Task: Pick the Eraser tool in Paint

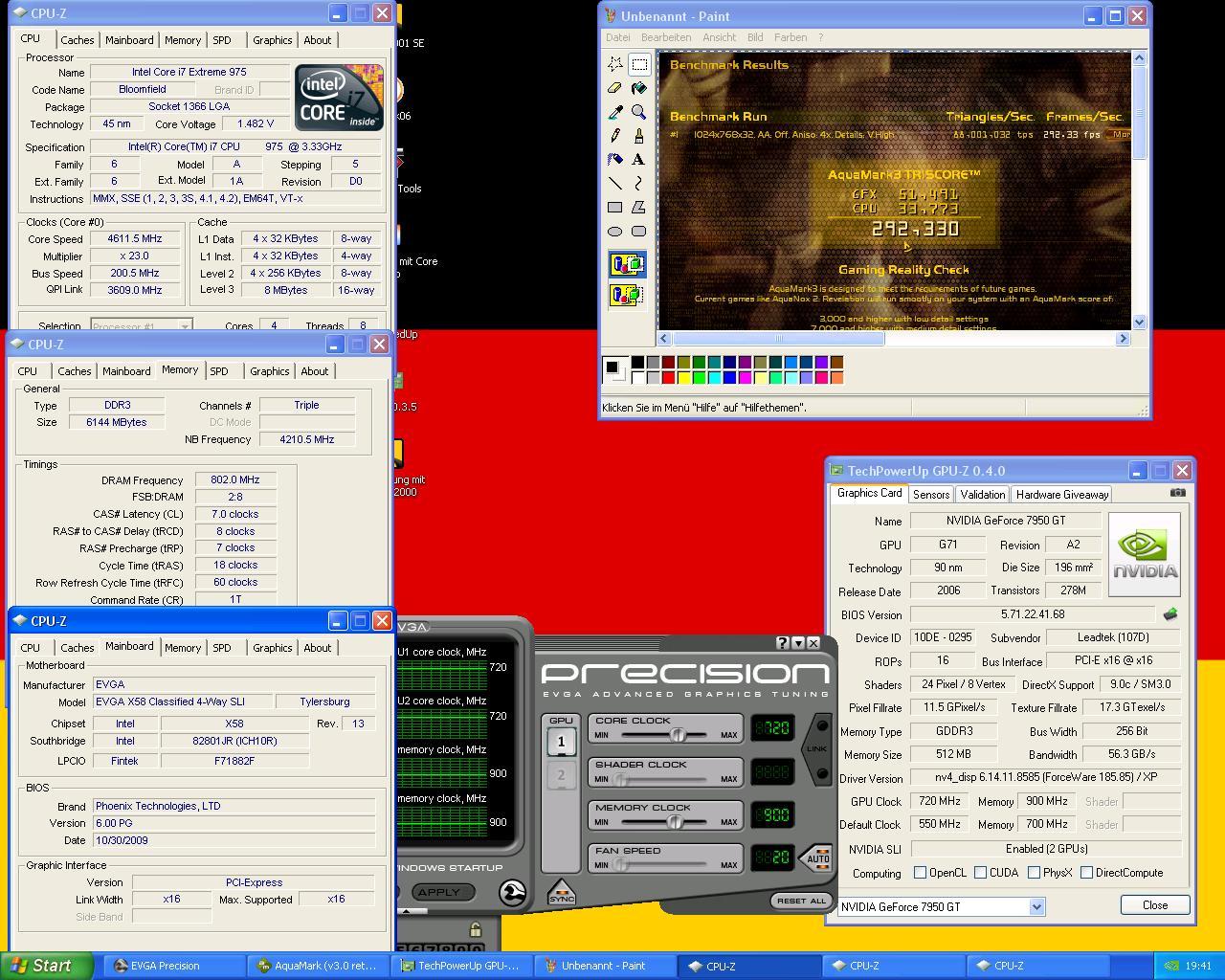Action: click(615, 88)
